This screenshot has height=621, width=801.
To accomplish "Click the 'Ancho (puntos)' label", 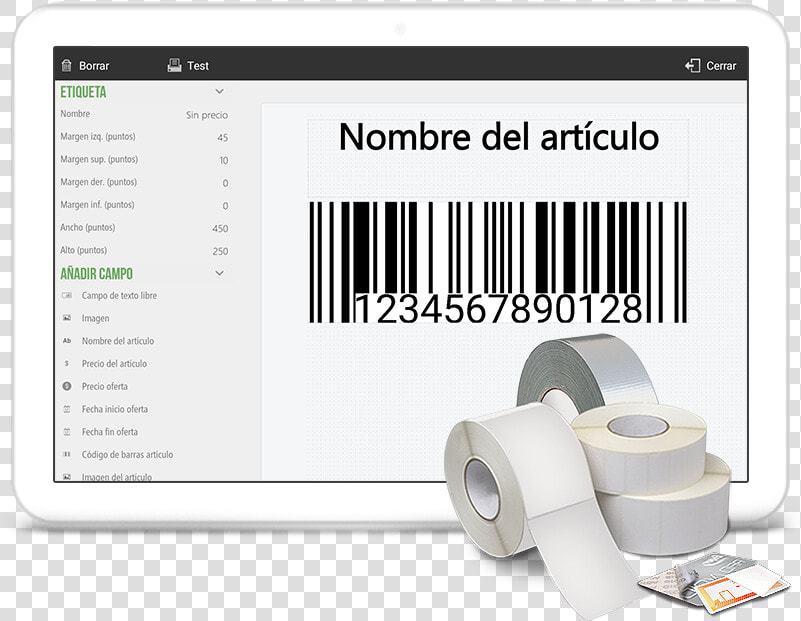I will click(88, 228).
